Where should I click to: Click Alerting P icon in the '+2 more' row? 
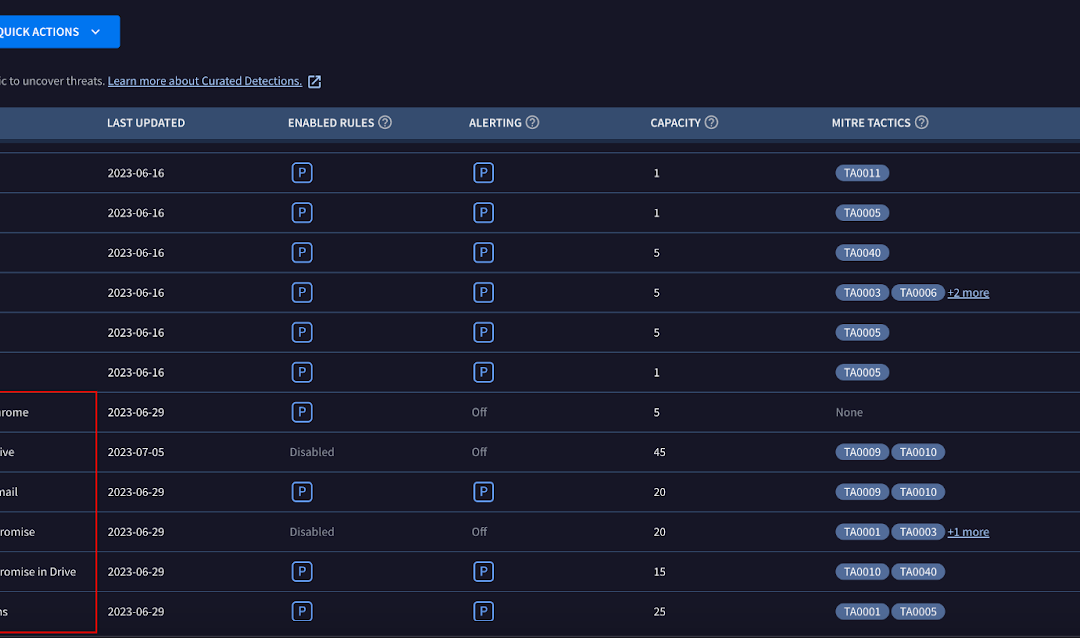(484, 293)
